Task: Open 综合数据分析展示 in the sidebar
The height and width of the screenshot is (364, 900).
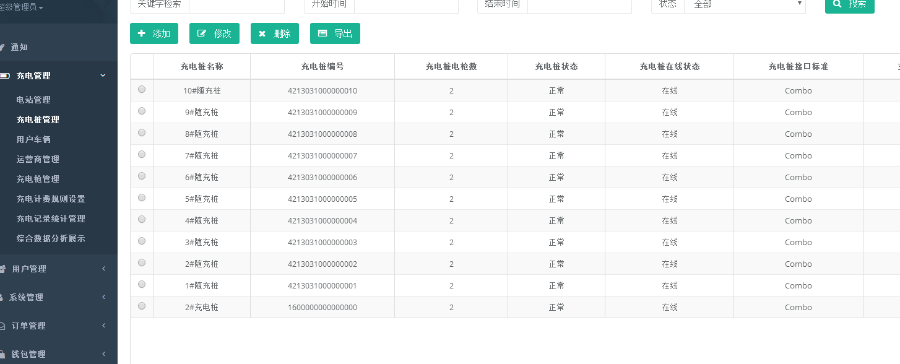Action: click(51, 238)
